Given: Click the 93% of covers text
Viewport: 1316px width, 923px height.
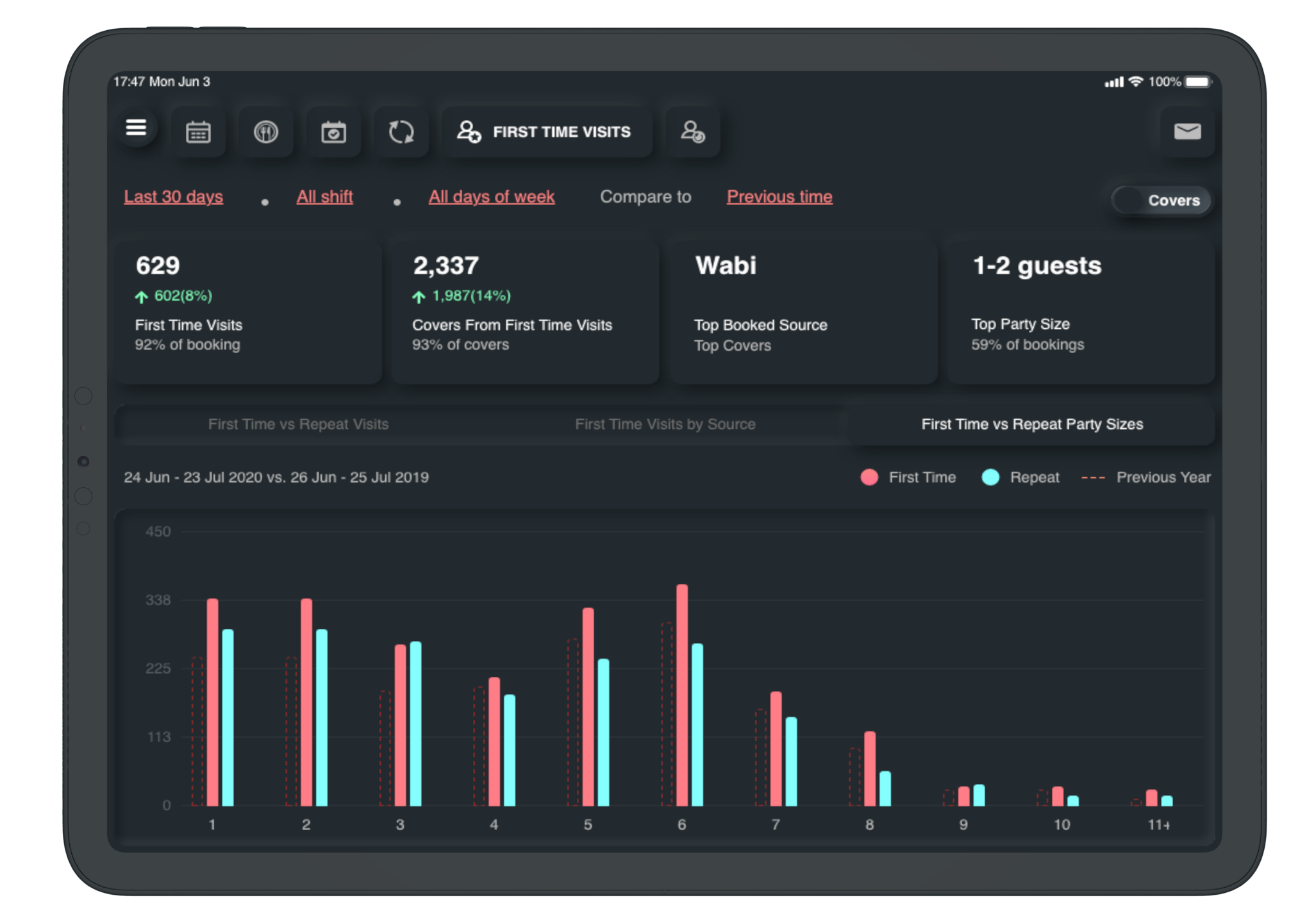Looking at the screenshot, I should [x=460, y=345].
